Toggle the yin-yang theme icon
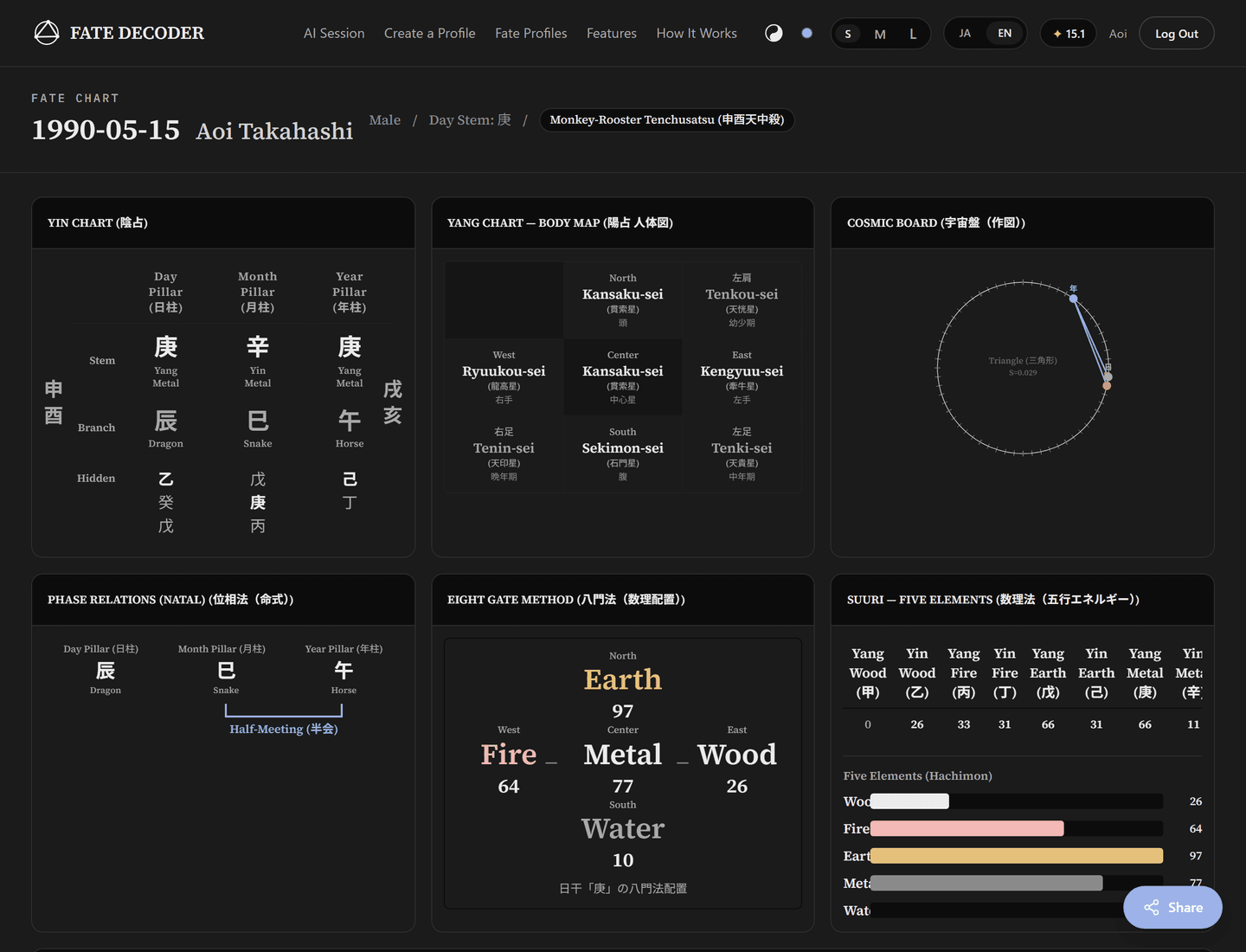 (774, 34)
